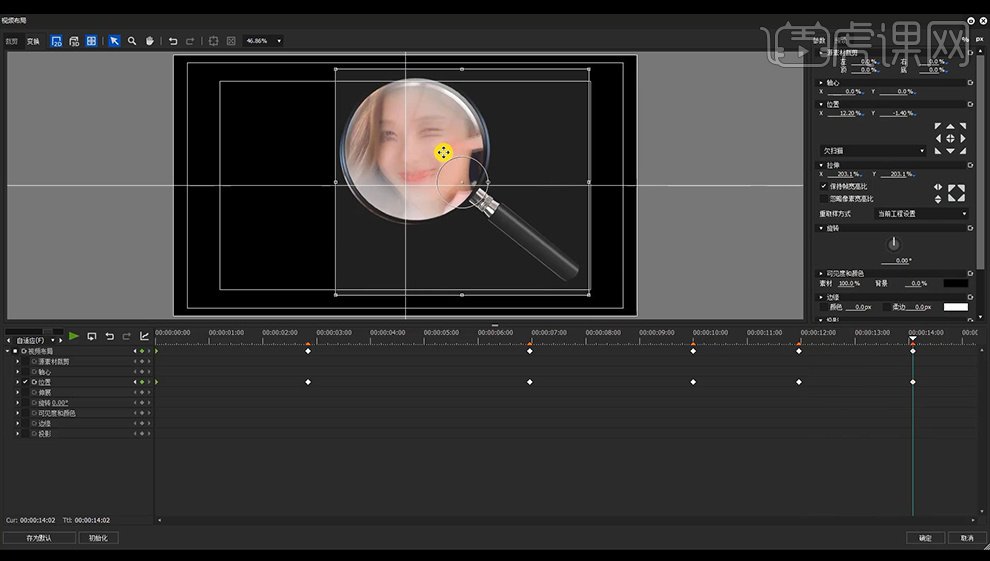The width and height of the screenshot is (990, 561).
Task: Toggle the keyframe graph curve view
Action: [145, 336]
